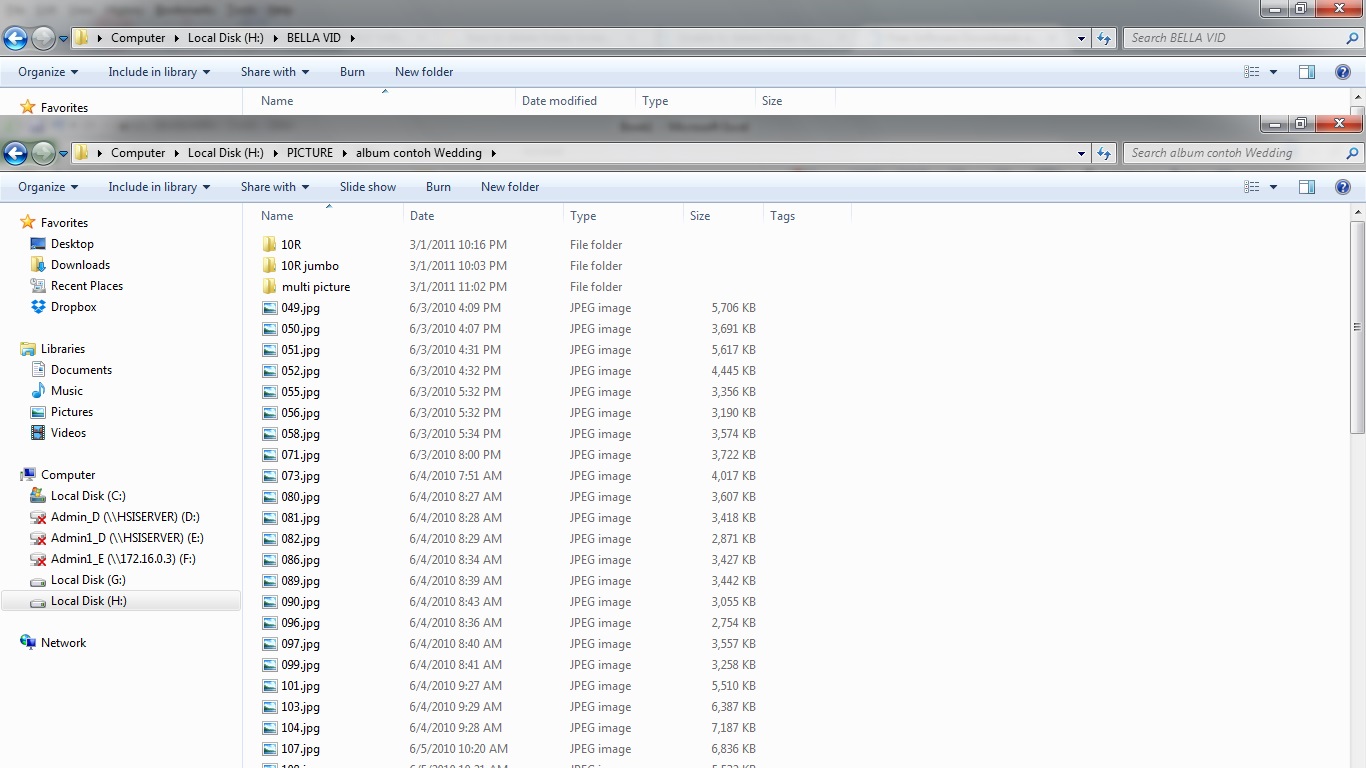Viewport: 1366px width, 768px height.
Task: Change view icon in BELLA VID window
Action: (1252, 72)
